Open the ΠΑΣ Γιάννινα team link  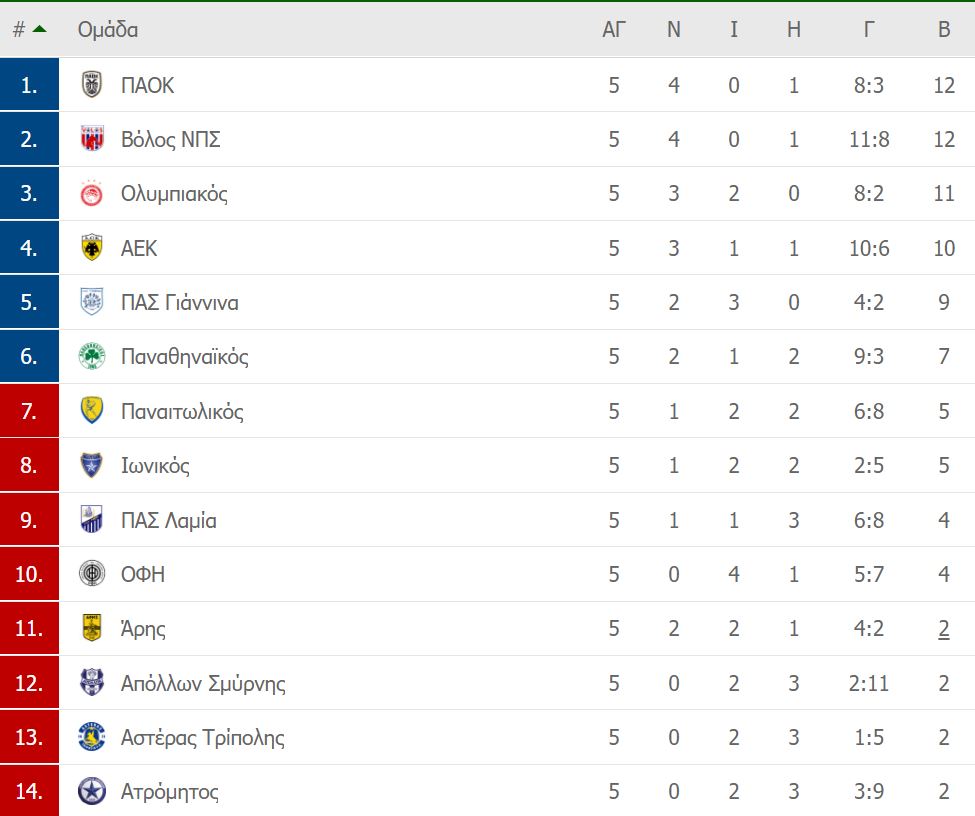180,302
